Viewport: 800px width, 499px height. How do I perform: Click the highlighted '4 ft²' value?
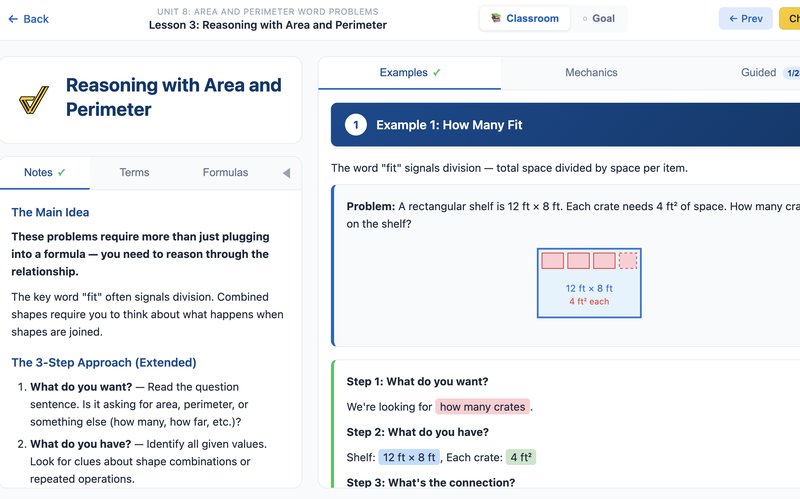point(520,457)
